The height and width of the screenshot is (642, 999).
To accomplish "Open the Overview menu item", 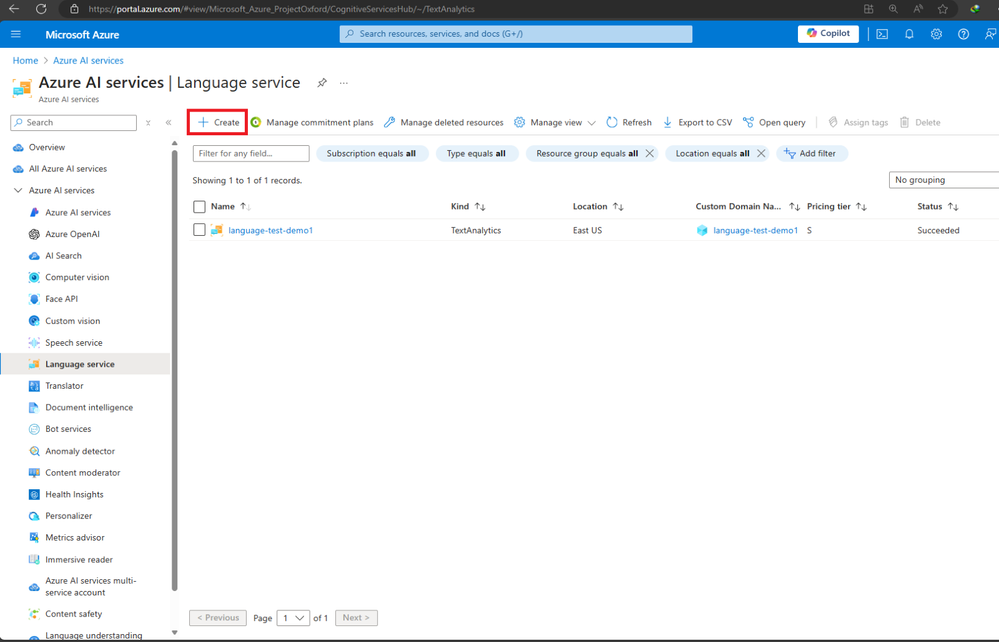I will 47,147.
